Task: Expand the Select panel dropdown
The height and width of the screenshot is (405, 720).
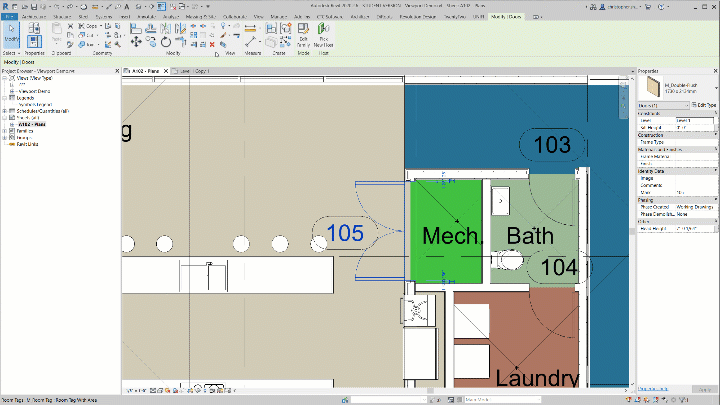Action: tap(11, 53)
